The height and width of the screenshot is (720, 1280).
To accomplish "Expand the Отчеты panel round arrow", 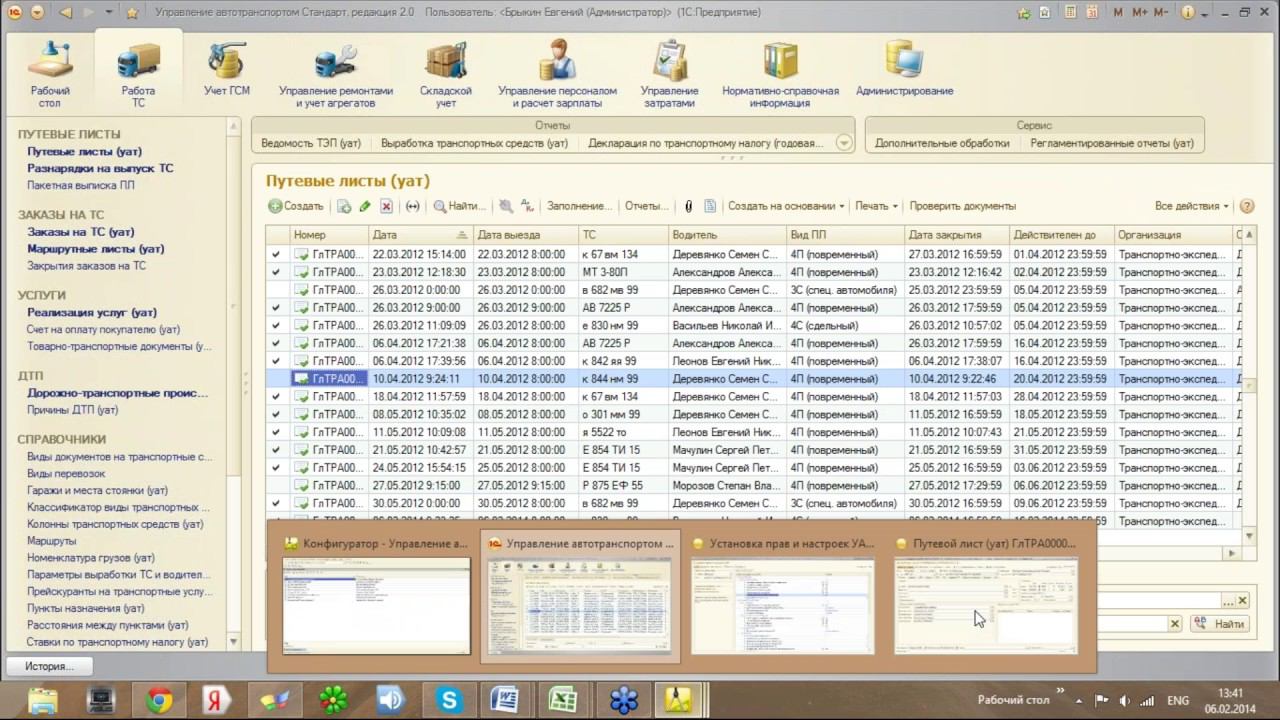I will coord(844,143).
